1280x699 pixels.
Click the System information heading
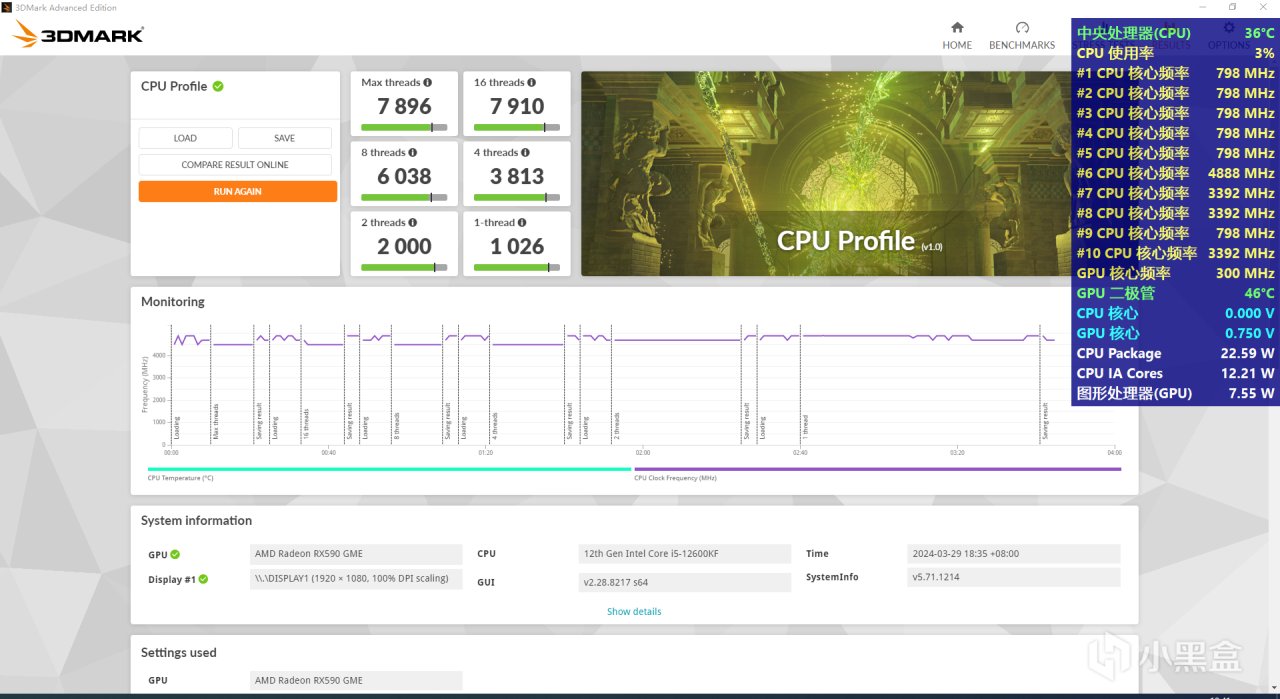point(196,521)
